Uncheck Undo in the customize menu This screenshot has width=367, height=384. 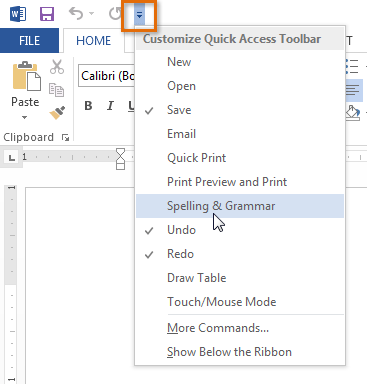click(x=240, y=230)
